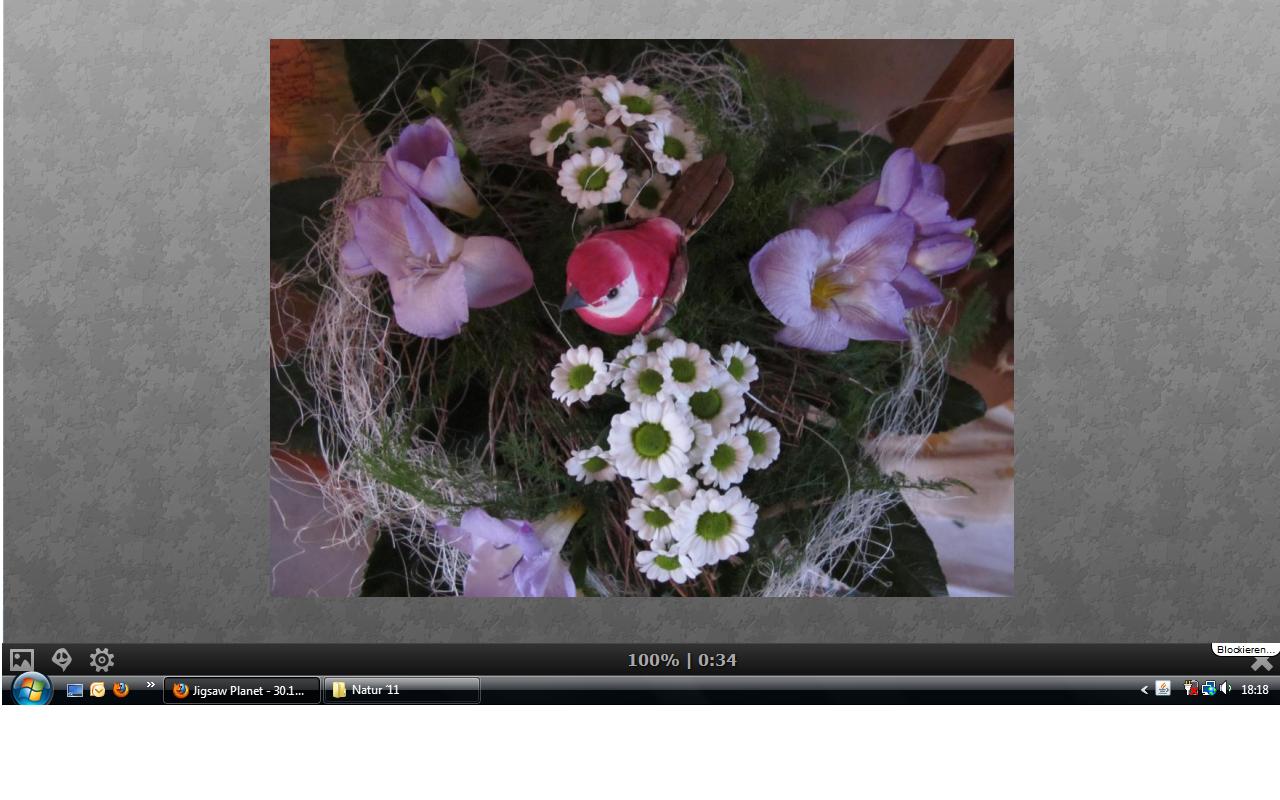
Task: Switch to Jigsaw Planet Firefox taskbar window
Action: 241,690
